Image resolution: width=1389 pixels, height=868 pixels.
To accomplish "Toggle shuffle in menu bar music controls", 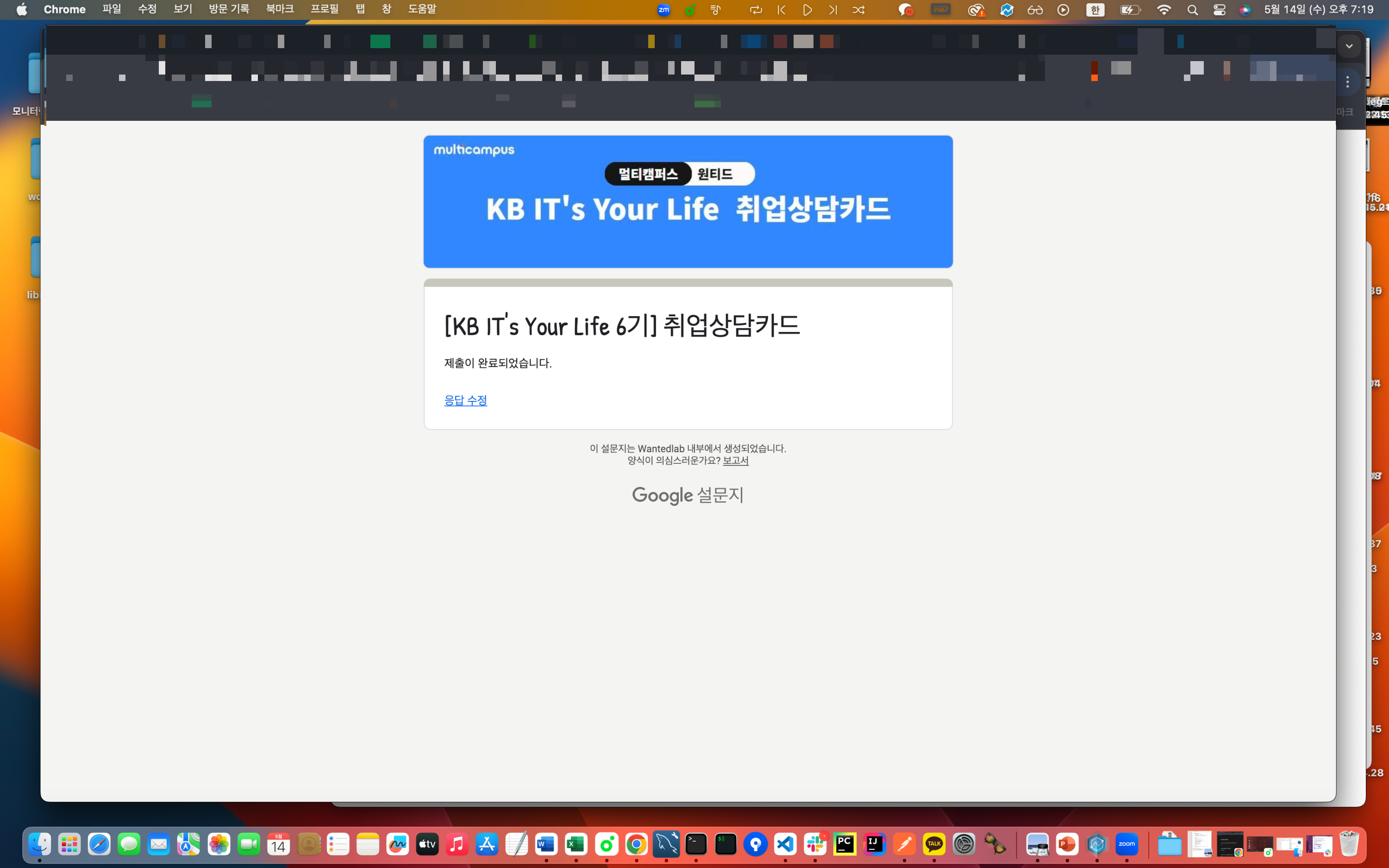I will pyautogui.click(x=859, y=10).
